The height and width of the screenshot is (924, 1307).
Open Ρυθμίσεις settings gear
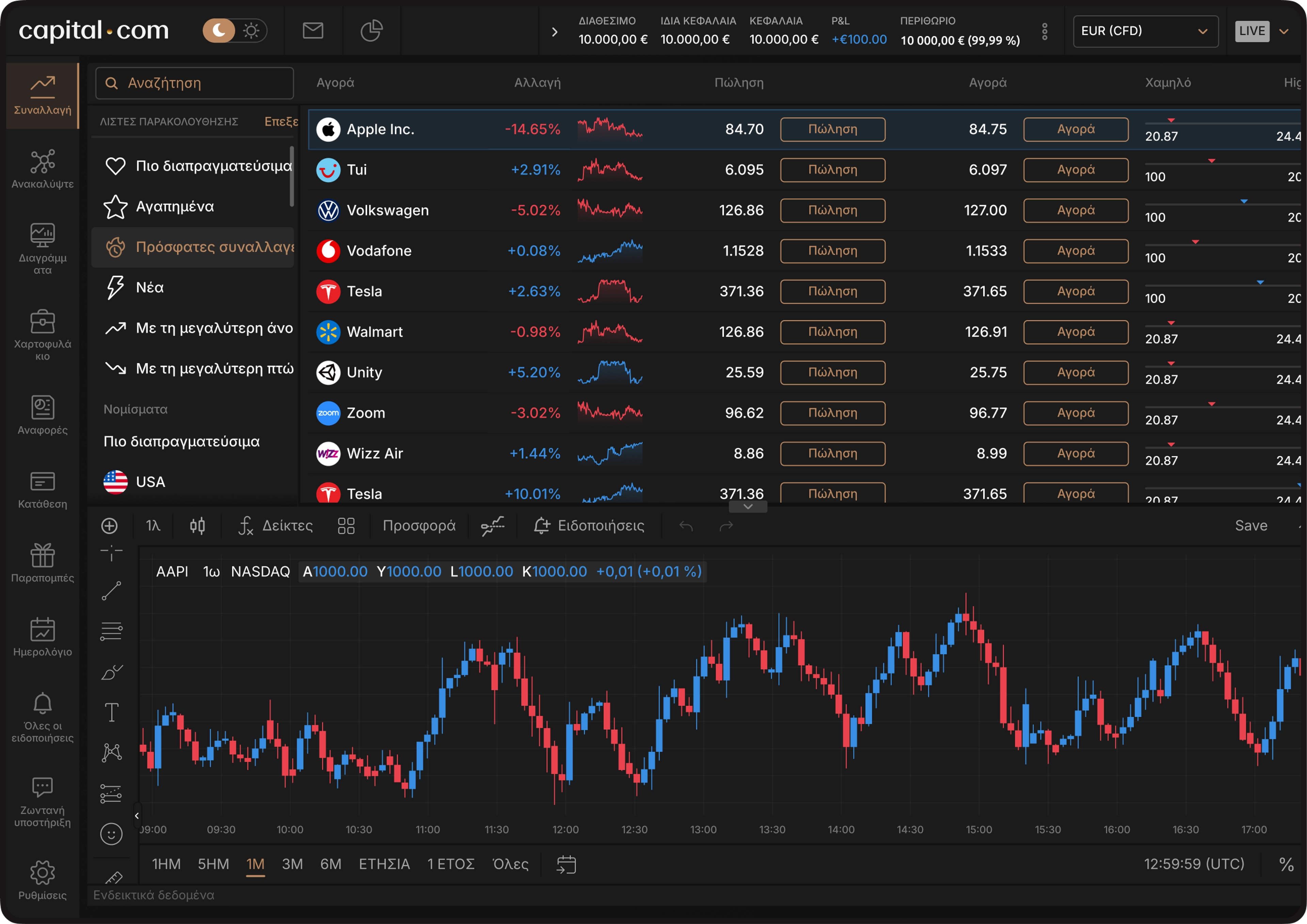point(43,880)
